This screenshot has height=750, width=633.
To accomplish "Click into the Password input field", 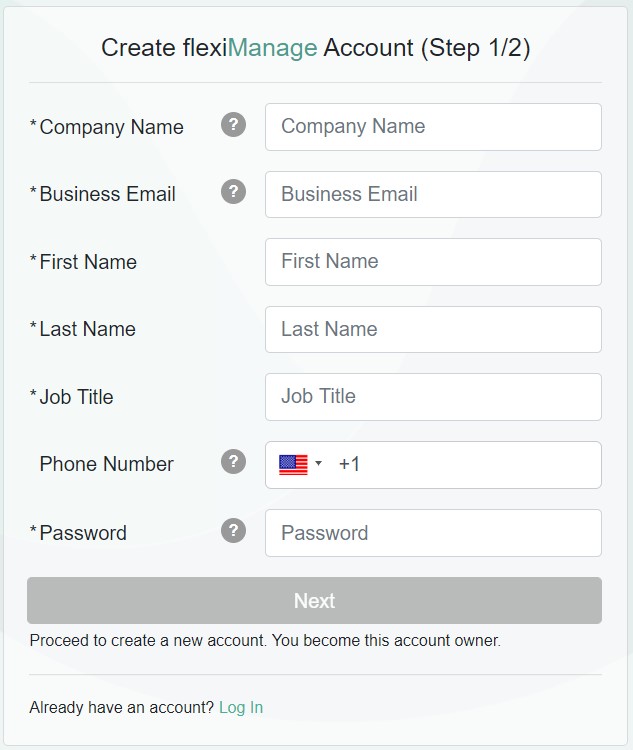I will [433, 533].
